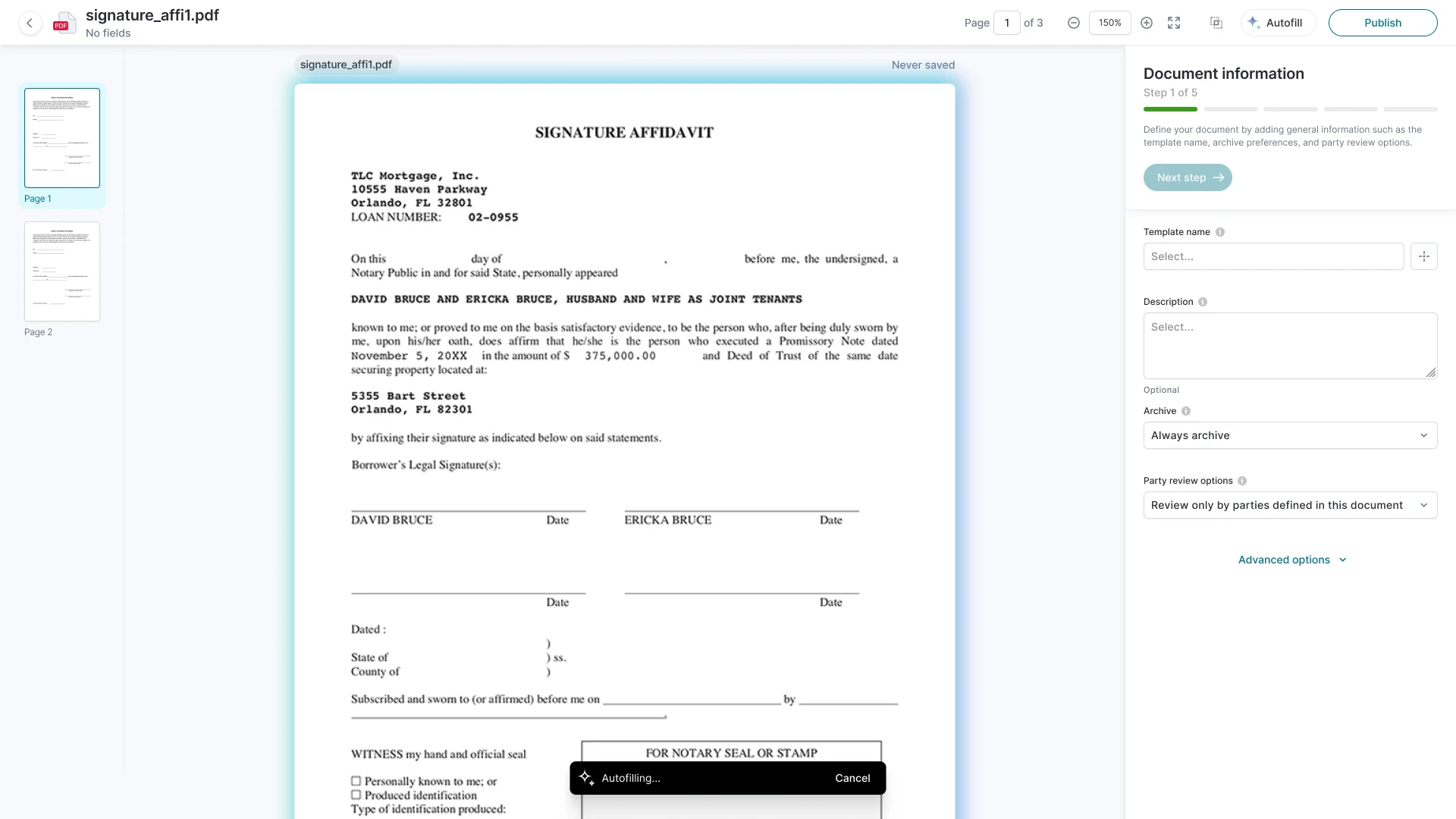Screen dimensions: 1456x819
Task: Open Autofill from the top toolbar
Action: [1279, 23]
